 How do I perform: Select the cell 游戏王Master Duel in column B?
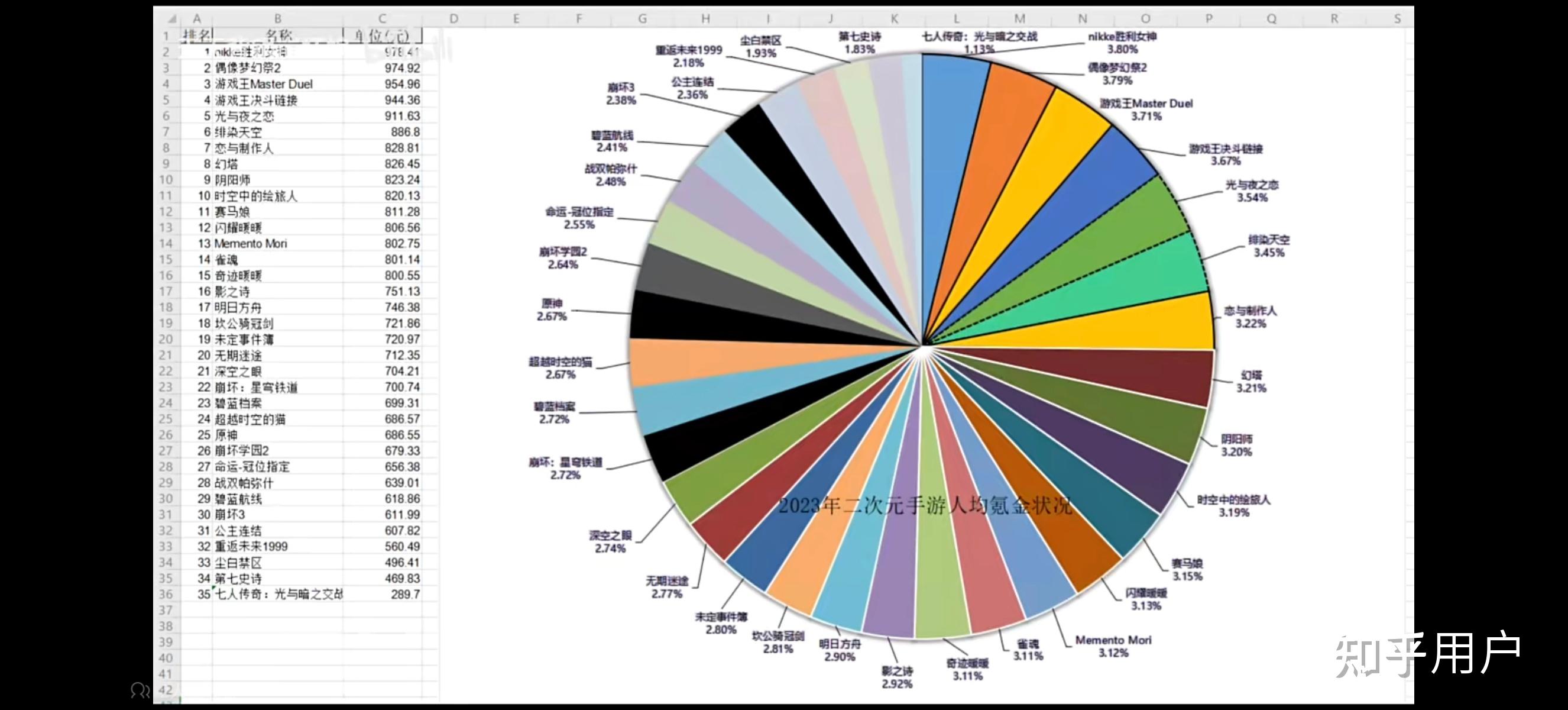pos(277,84)
